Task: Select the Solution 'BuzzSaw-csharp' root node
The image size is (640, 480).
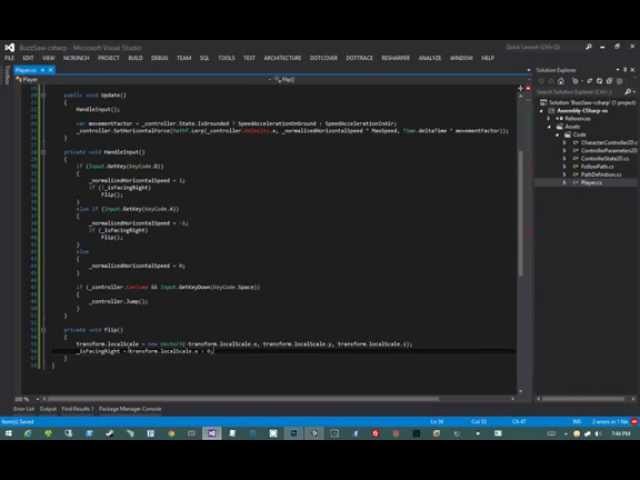Action: [588, 102]
